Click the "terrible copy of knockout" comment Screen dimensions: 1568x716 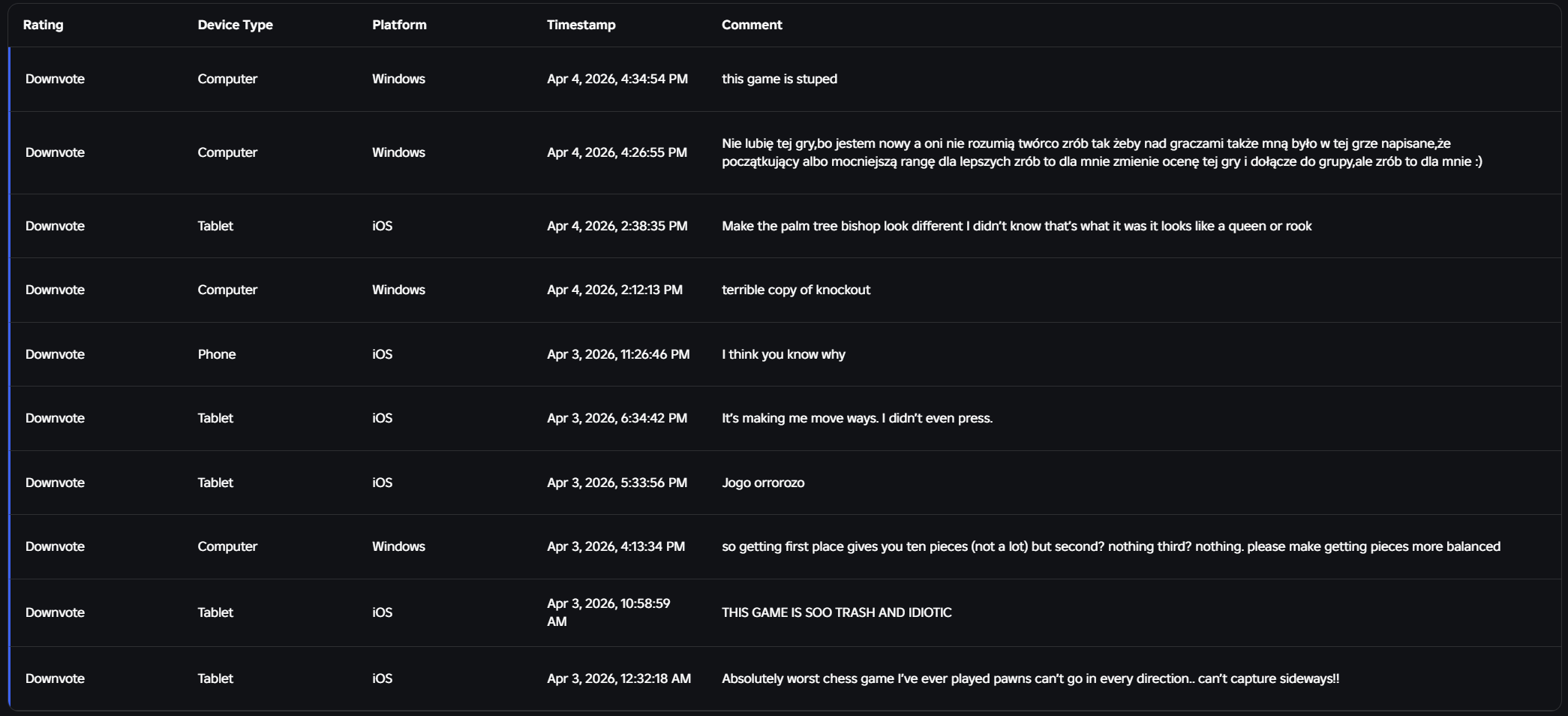795,290
